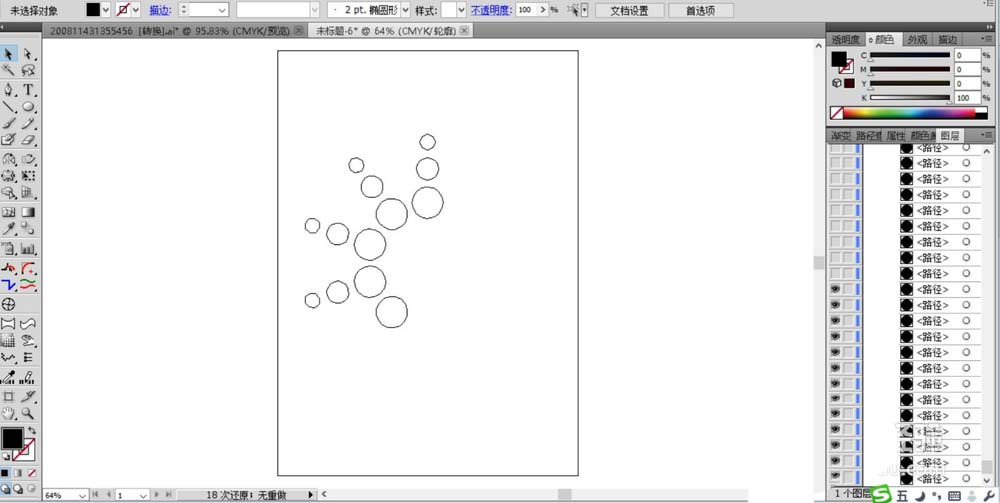Click the toolbox black fill box
The width and height of the screenshot is (1000, 503).
11,438
